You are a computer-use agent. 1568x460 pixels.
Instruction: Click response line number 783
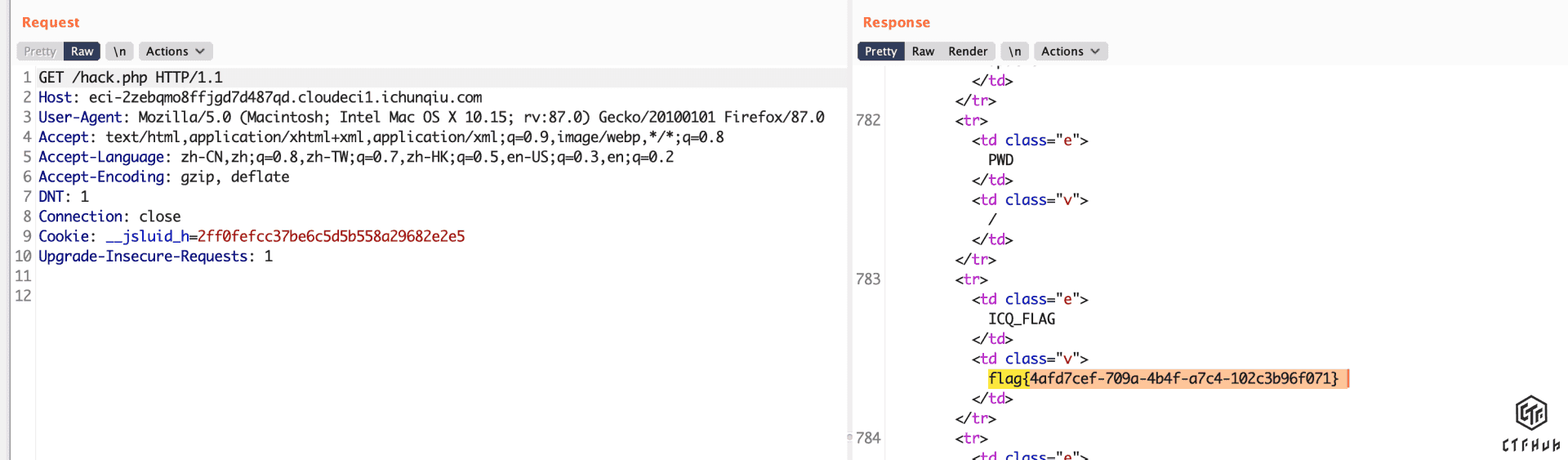pos(868,279)
